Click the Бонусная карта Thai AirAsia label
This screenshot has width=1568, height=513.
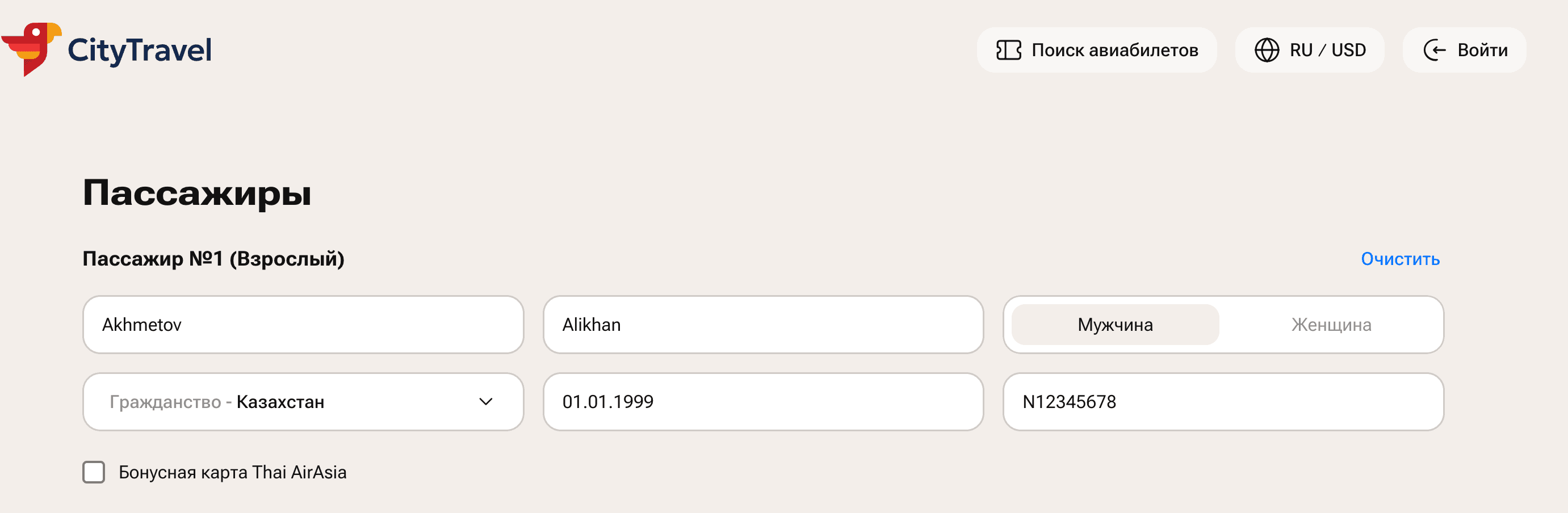[233, 472]
